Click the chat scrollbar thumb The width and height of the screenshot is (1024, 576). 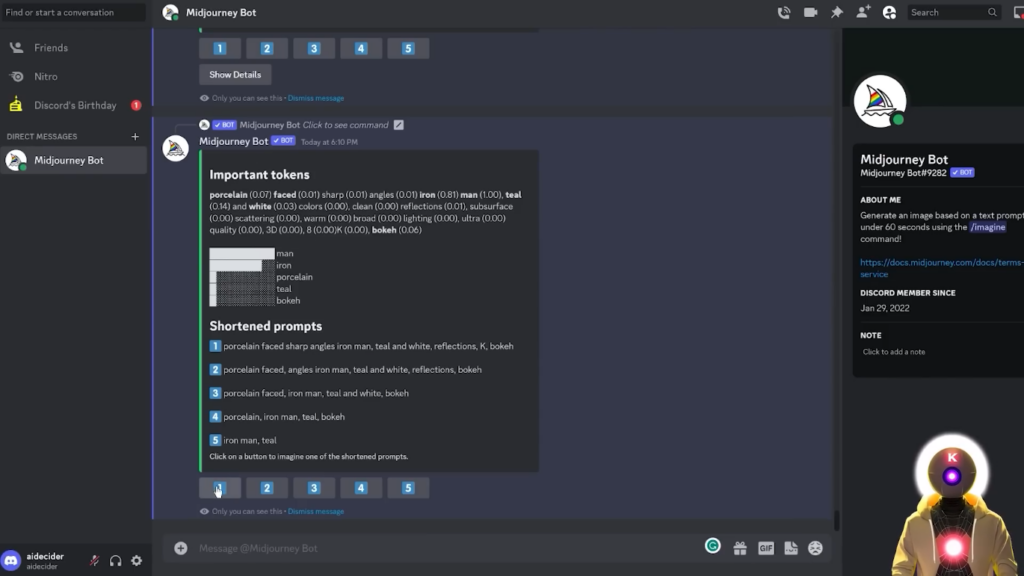click(x=837, y=520)
